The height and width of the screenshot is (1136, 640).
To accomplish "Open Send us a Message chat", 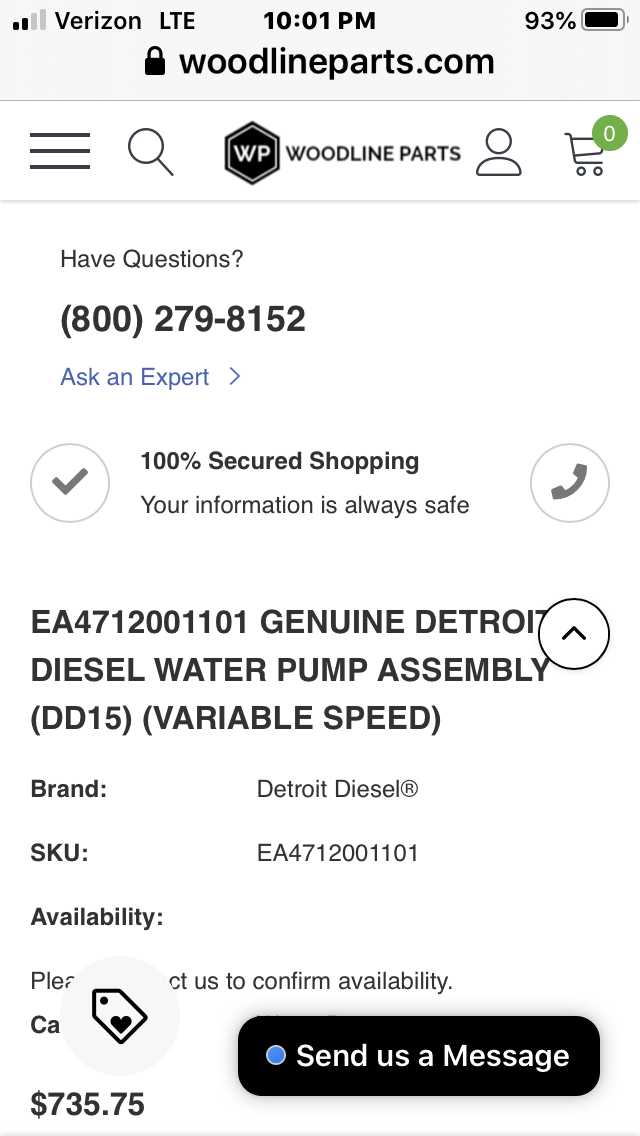I will pyautogui.click(x=418, y=1056).
